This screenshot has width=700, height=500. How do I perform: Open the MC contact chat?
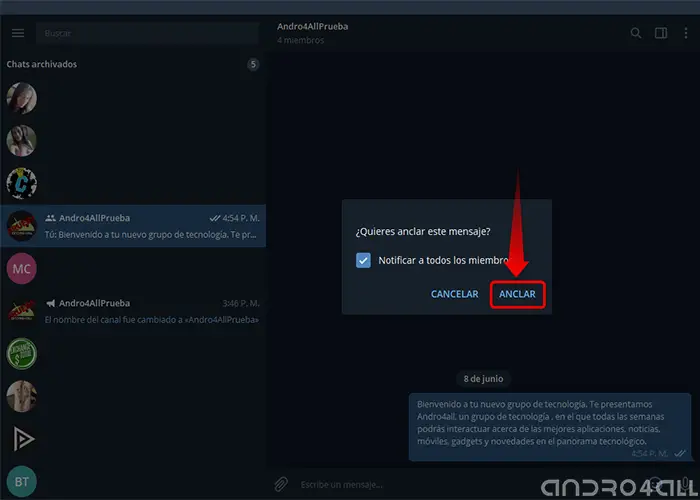tap(21, 268)
